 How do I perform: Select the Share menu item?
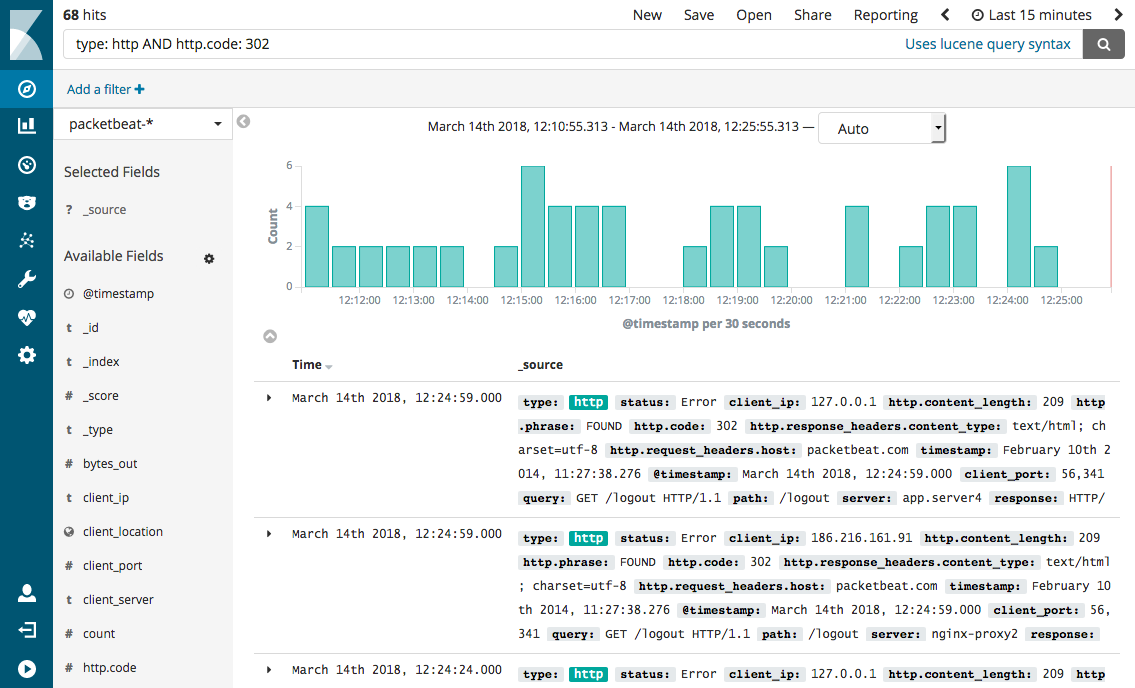click(x=812, y=14)
